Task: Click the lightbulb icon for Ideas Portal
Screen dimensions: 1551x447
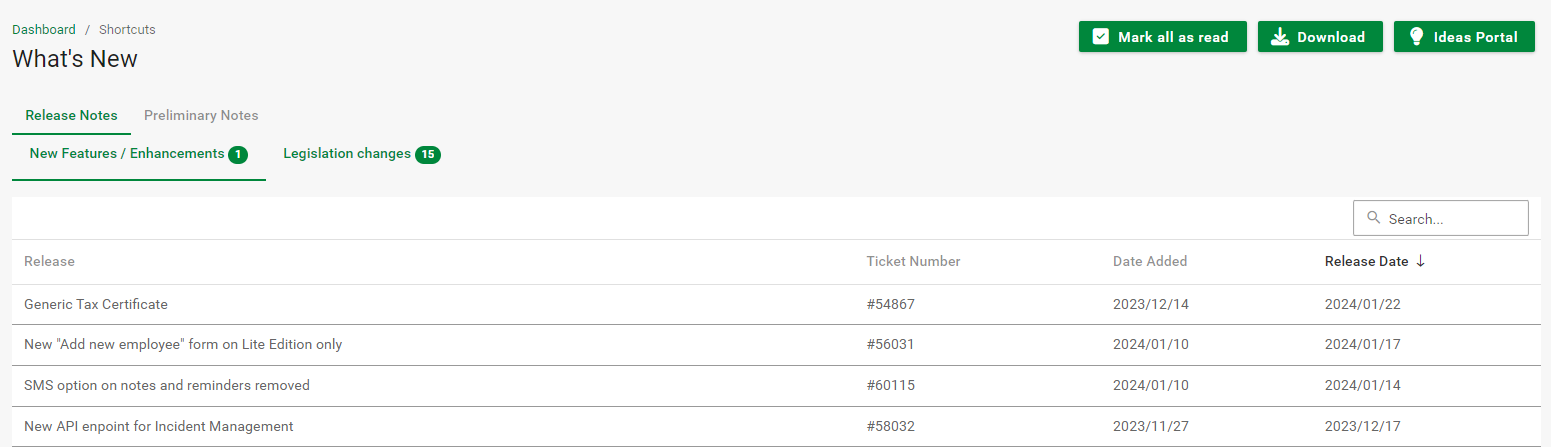Action: (x=1416, y=37)
